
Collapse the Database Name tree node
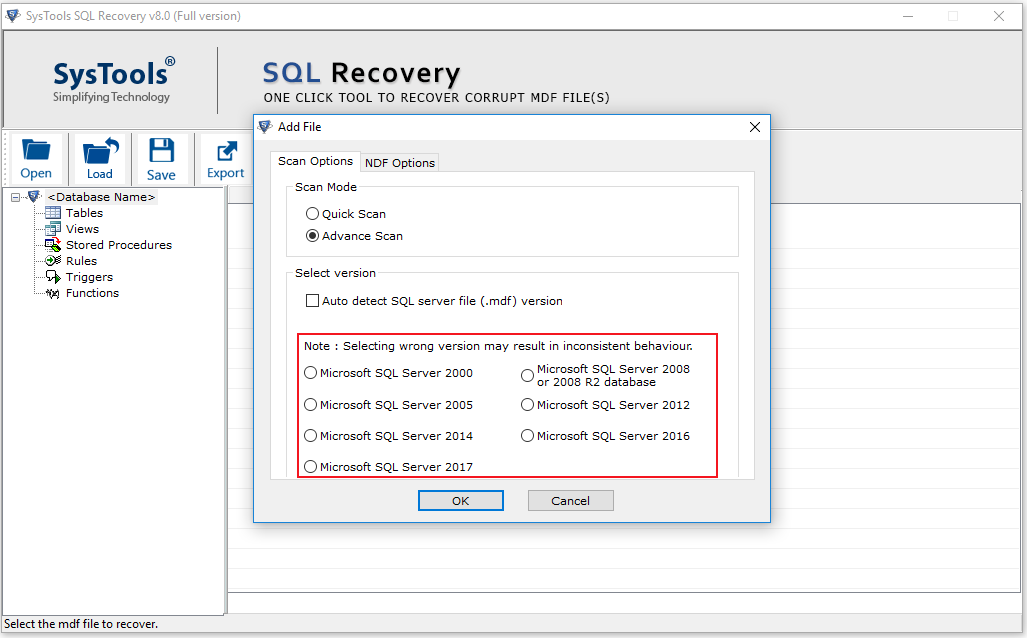click(16, 197)
